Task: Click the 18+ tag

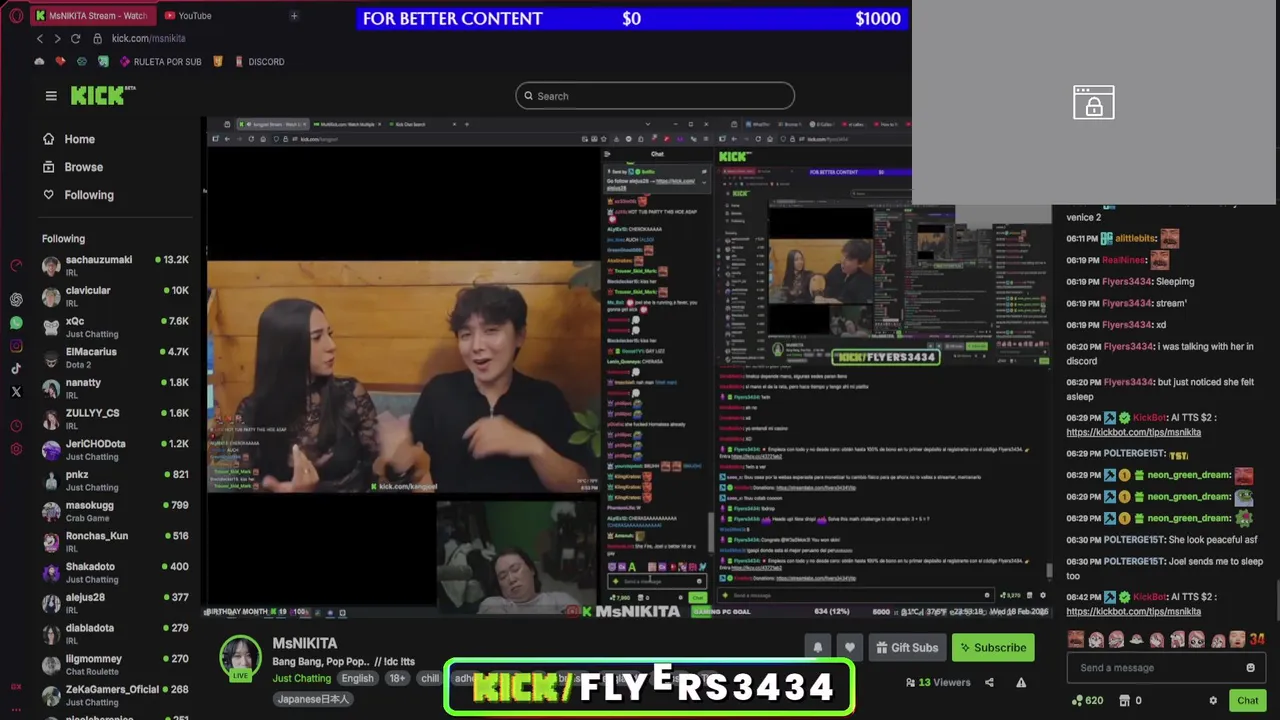Action: click(397, 678)
